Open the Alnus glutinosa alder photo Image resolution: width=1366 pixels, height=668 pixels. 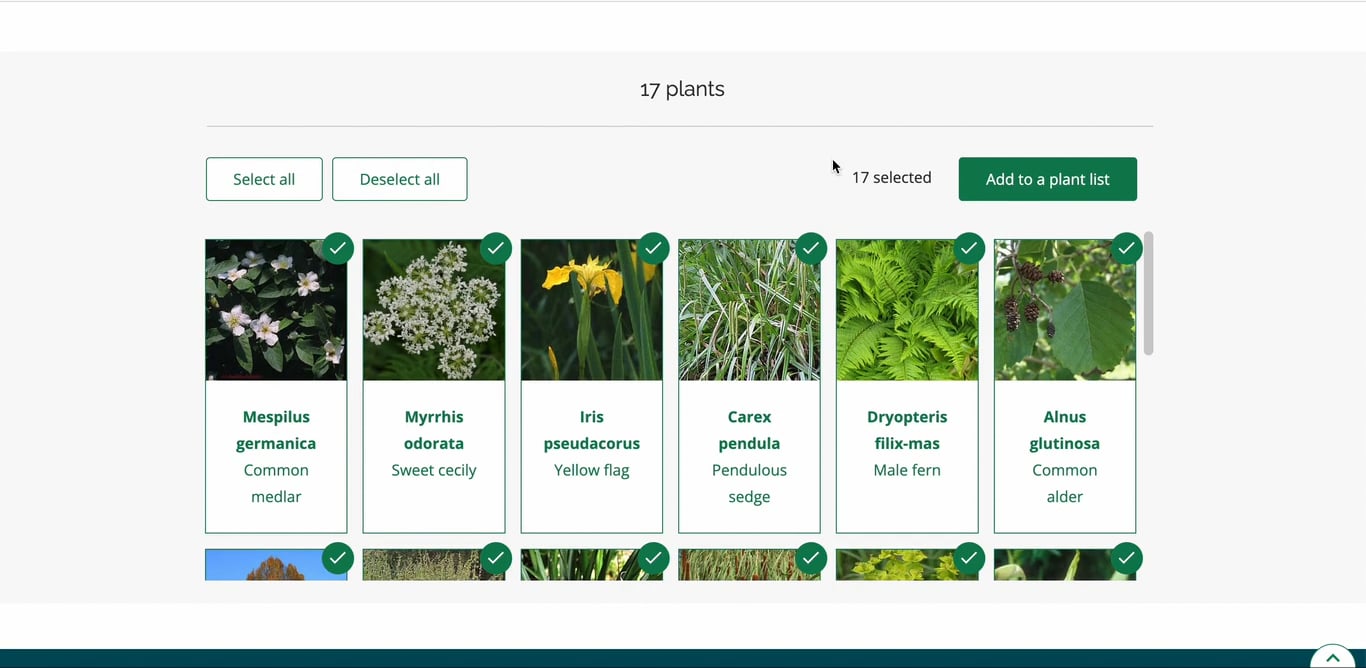tap(1065, 310)
